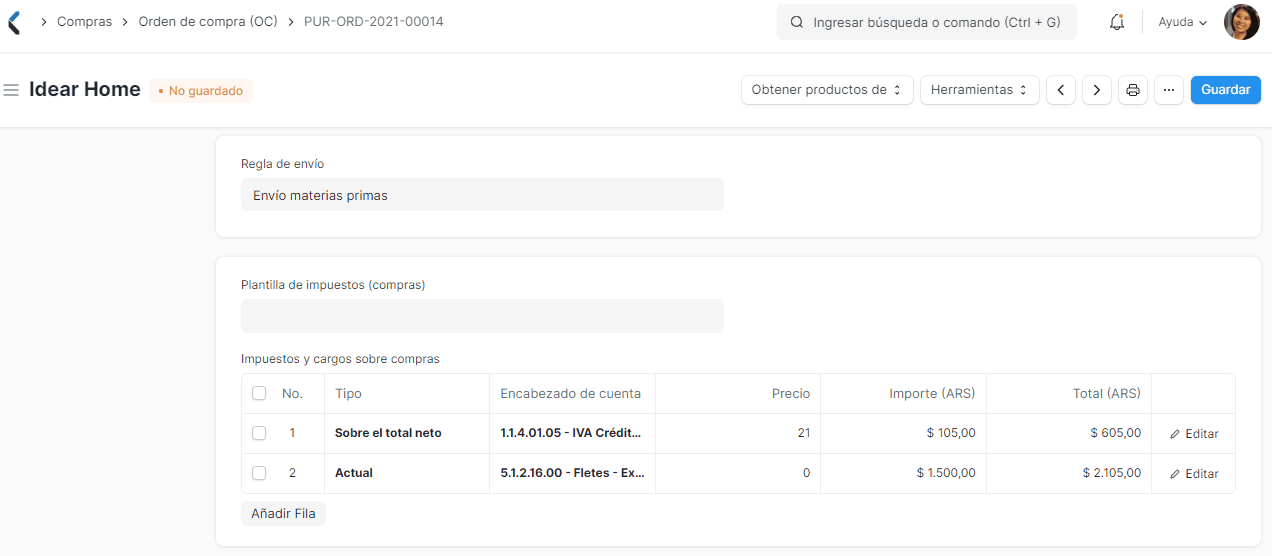Check the row 1 Sobre el total neto checkbox
This screenshot has height=556, width=1272.
(259, 434)
